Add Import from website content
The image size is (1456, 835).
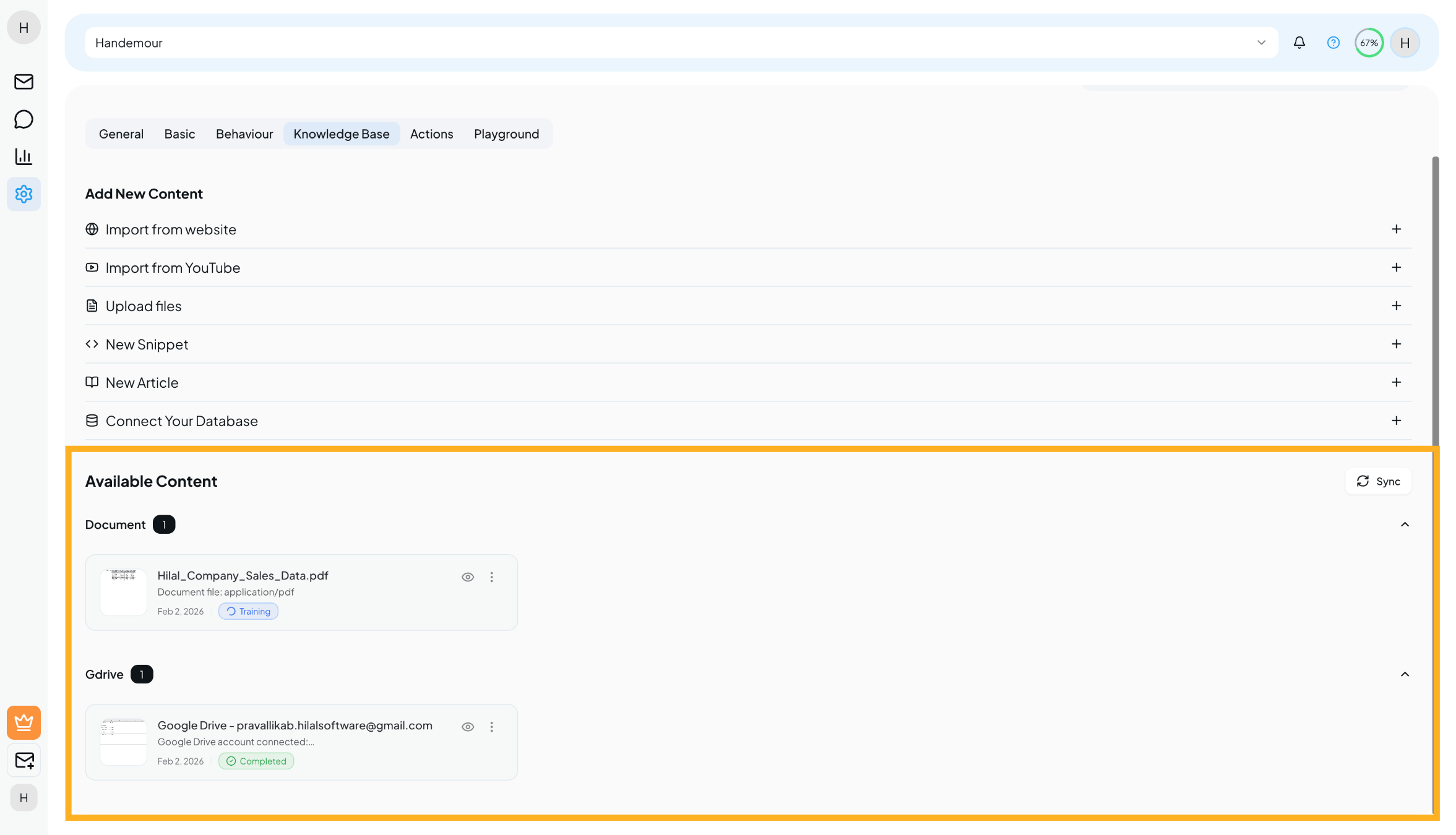pyautogui.click(x=1397, y=229)
